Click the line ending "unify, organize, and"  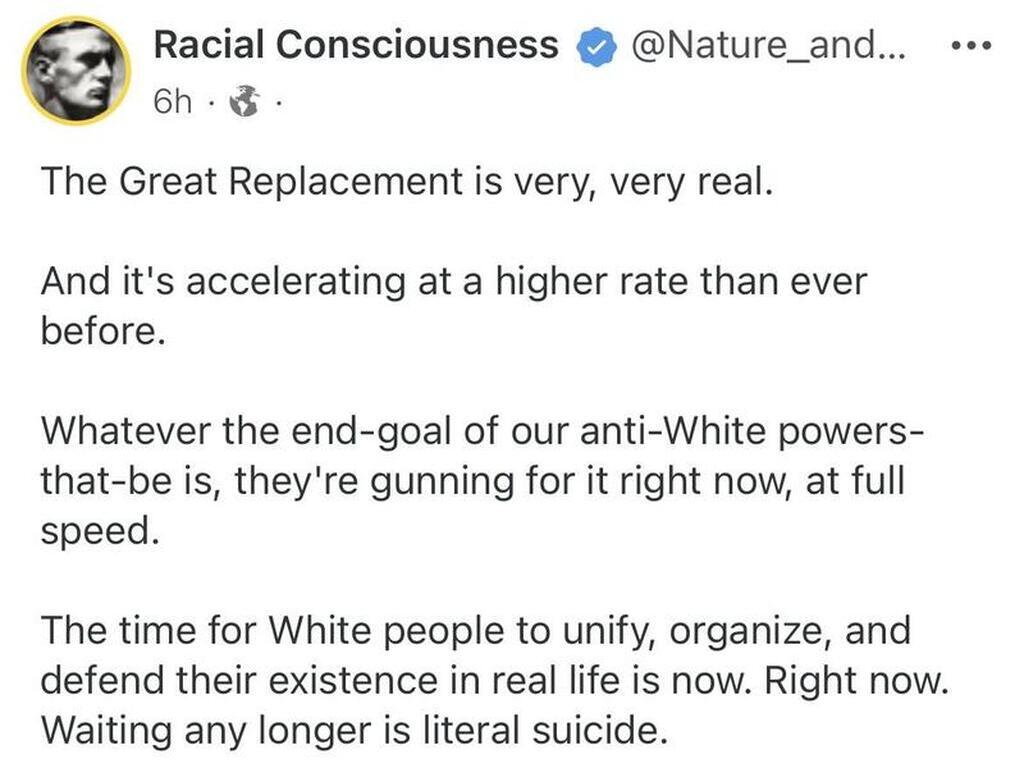coord(475,631)
